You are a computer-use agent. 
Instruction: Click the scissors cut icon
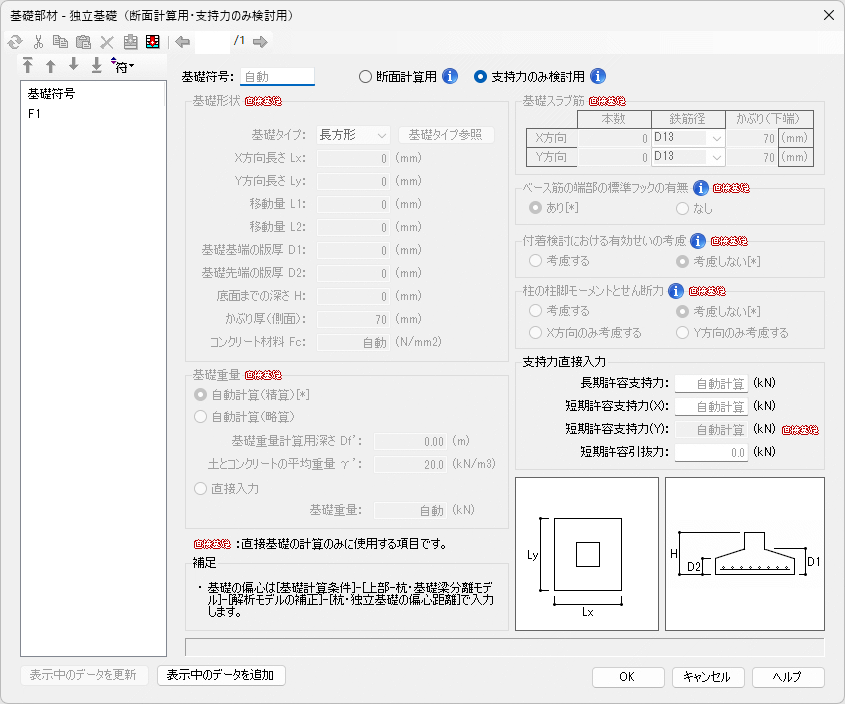(38, 42)
